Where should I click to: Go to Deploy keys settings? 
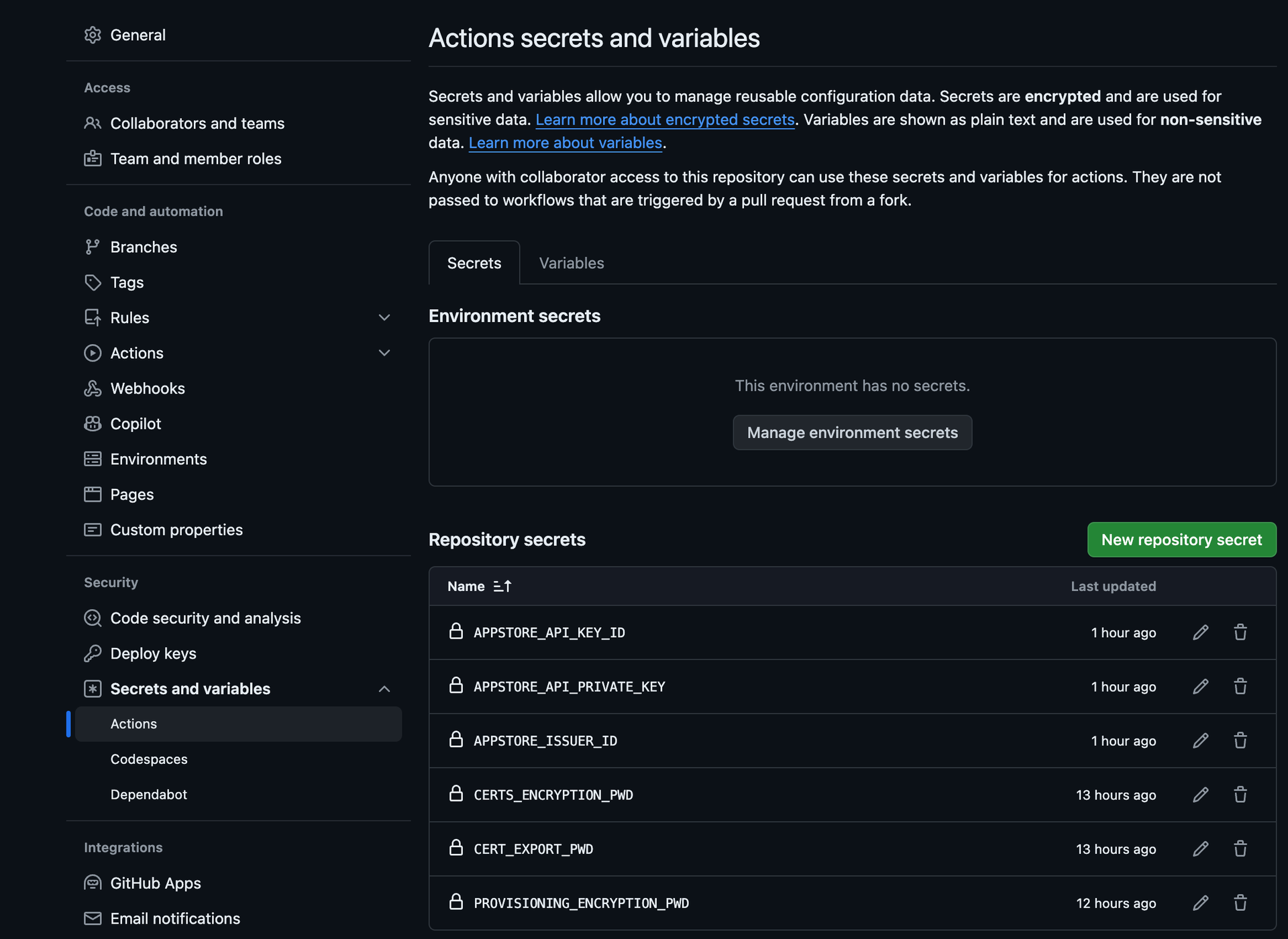(153, 653)
